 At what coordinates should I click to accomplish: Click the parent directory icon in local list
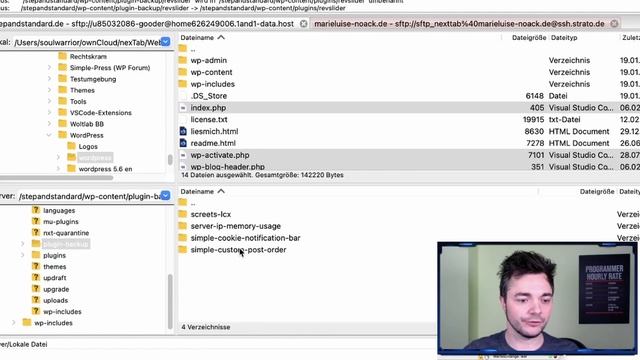click(x=183, y=49)
